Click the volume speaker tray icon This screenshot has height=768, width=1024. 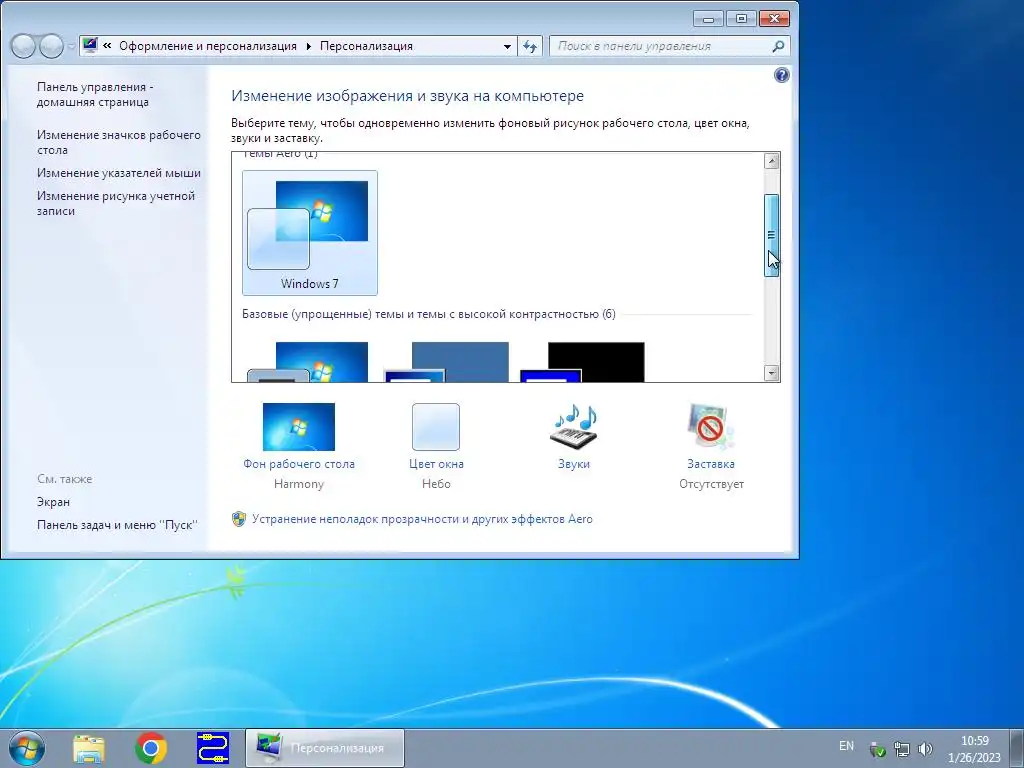[x=925, y=749]
